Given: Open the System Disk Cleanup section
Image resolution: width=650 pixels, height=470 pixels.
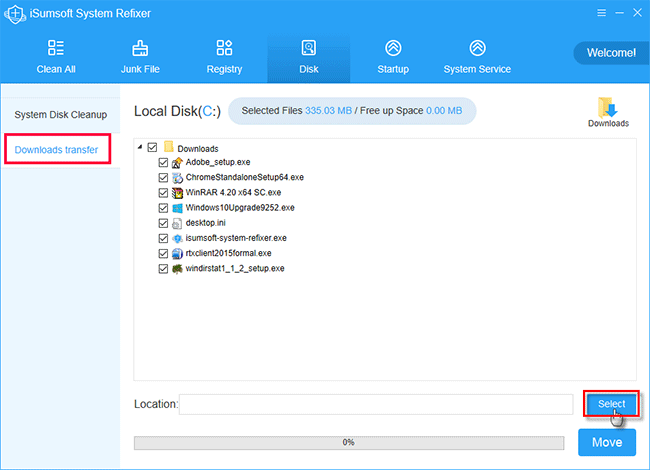Looking at the screenshot, I should coord(61,115).
